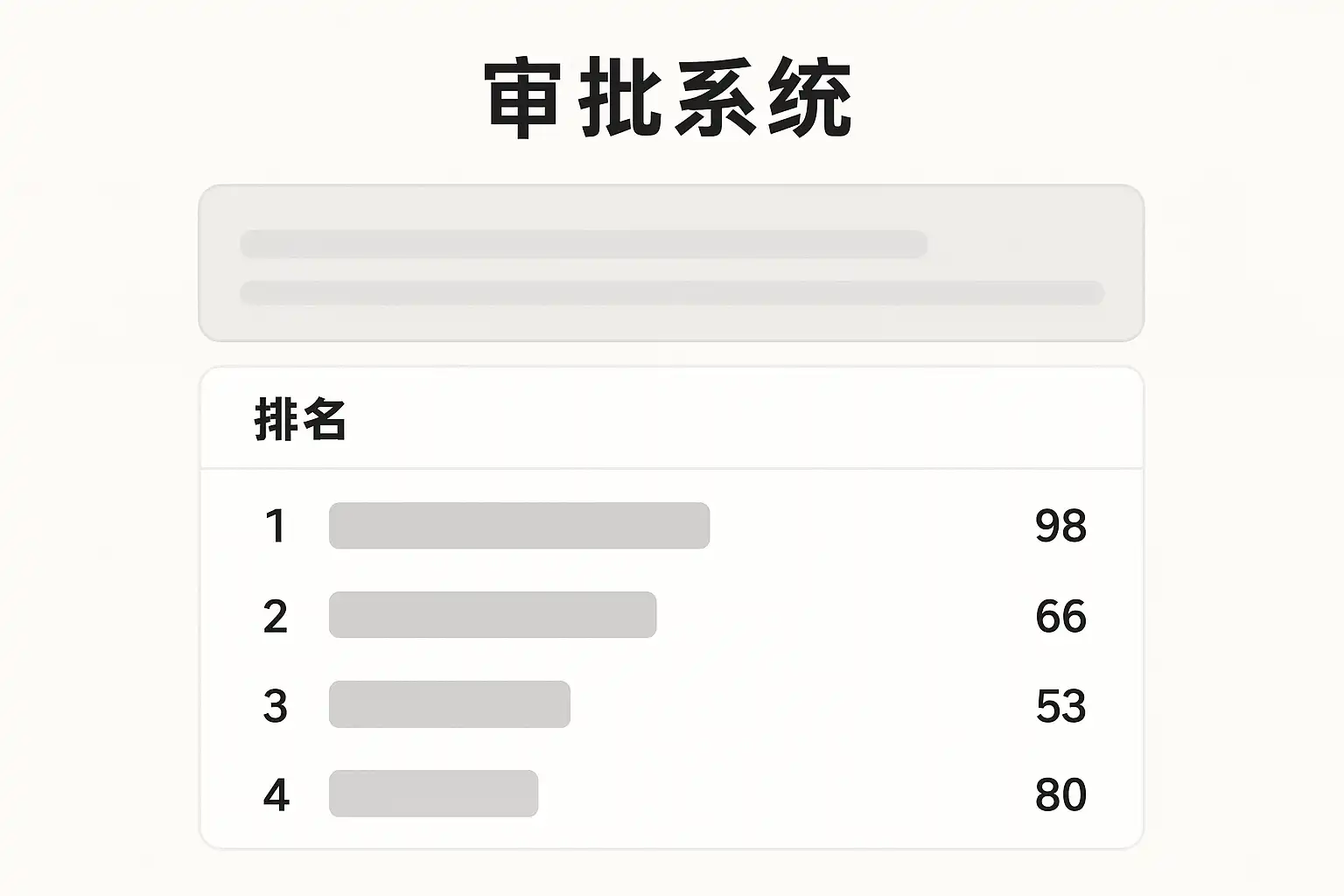The height and width of the screenshot is (896, 1344).
Task: Click the score value 80
Action: click(x=1060, y=794)
